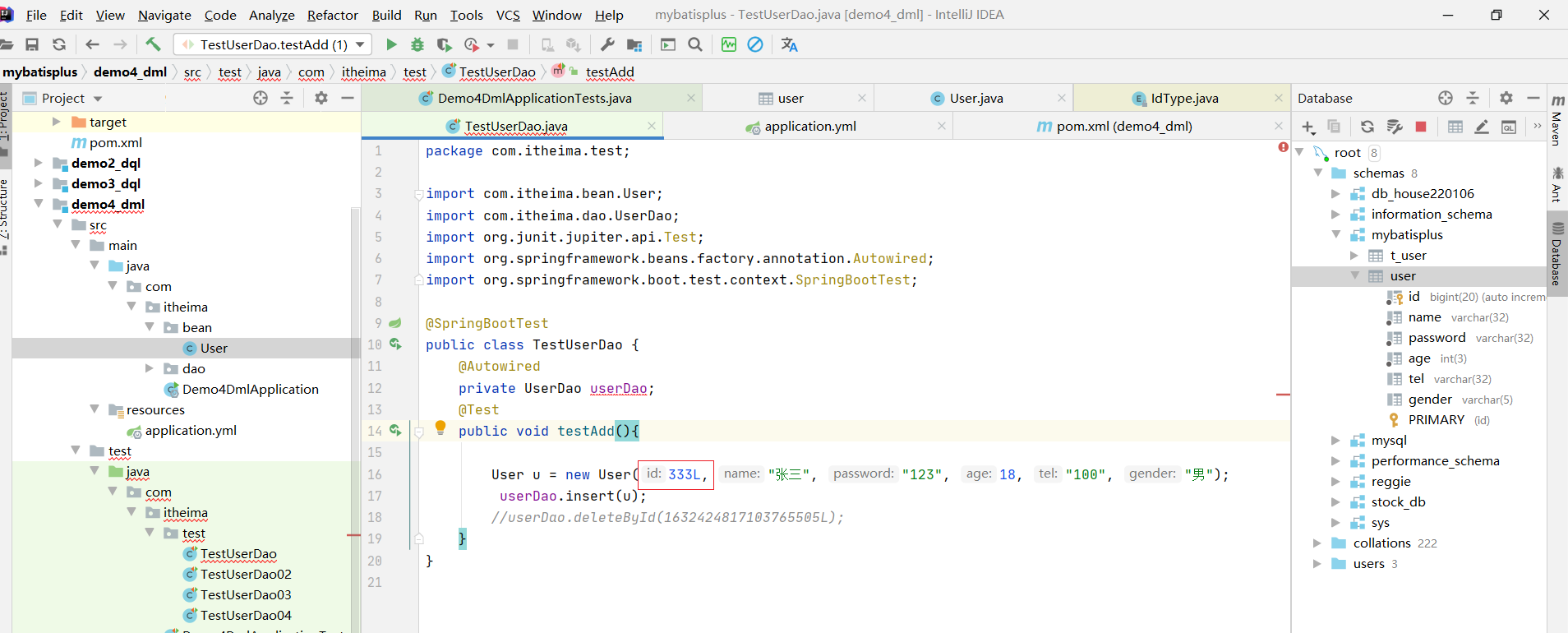Search everywhere with the magnifier icon
The height and width of the screenshot is (633, 1568).
pos(695,44)
